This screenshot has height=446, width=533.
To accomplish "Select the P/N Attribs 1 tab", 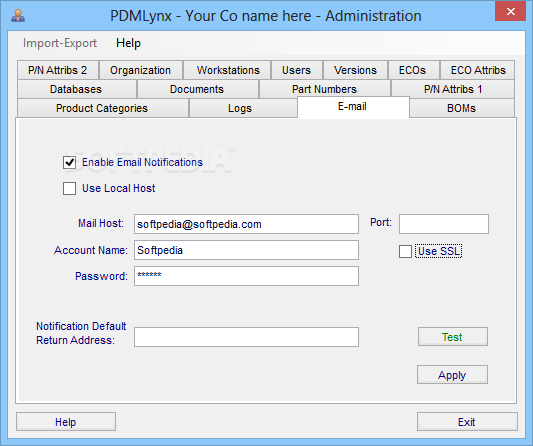I will click(453, 89).
